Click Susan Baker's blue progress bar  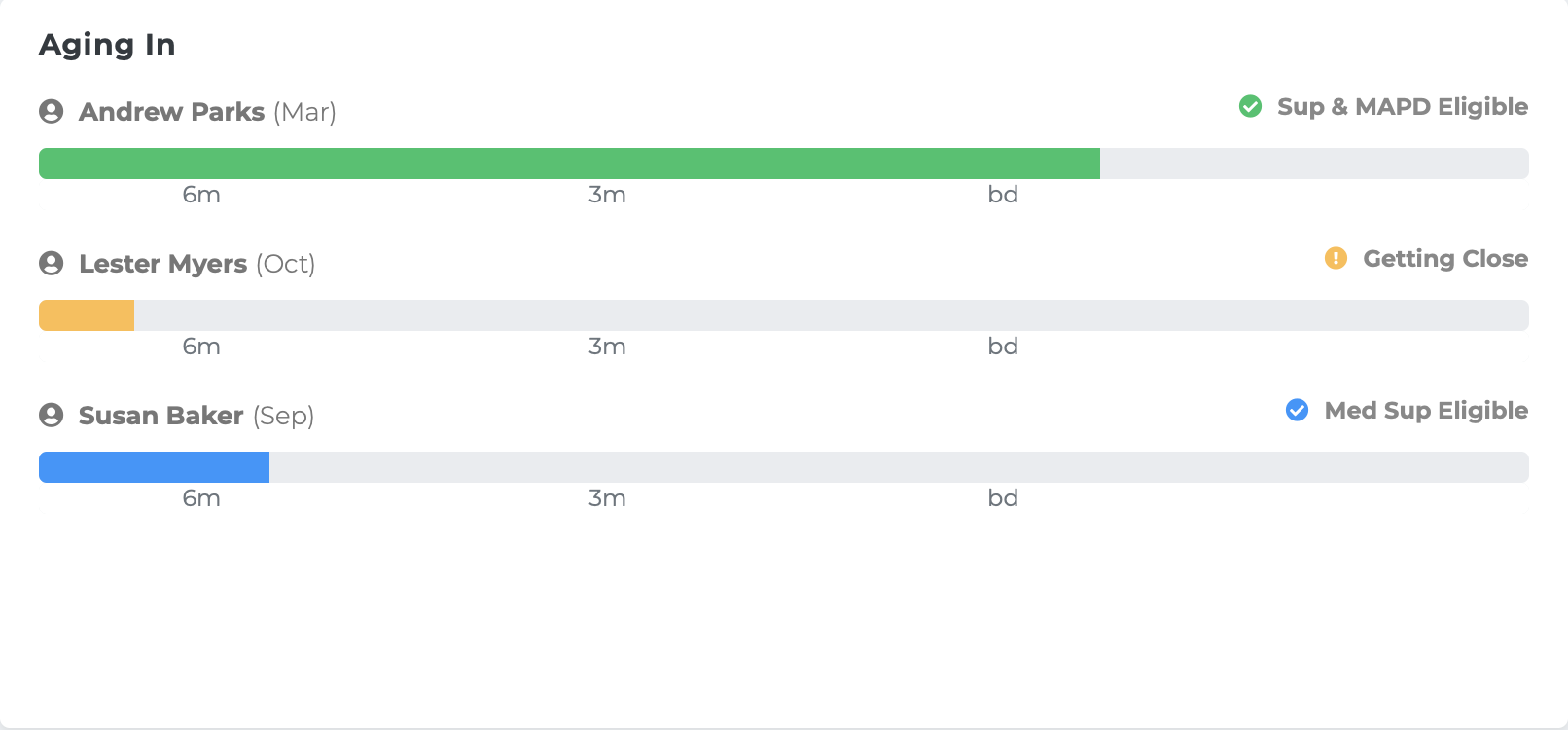[154, 467]
